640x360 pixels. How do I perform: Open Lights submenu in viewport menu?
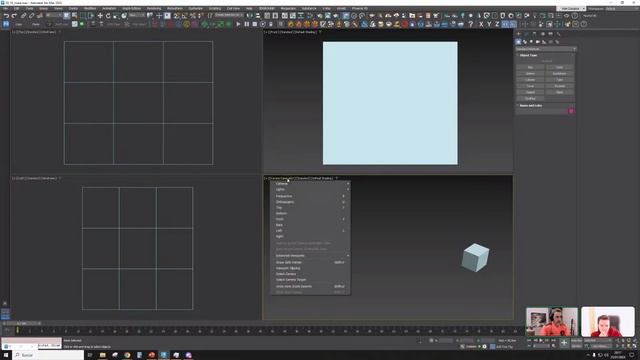pyautogui.click(x=310, y=189)
